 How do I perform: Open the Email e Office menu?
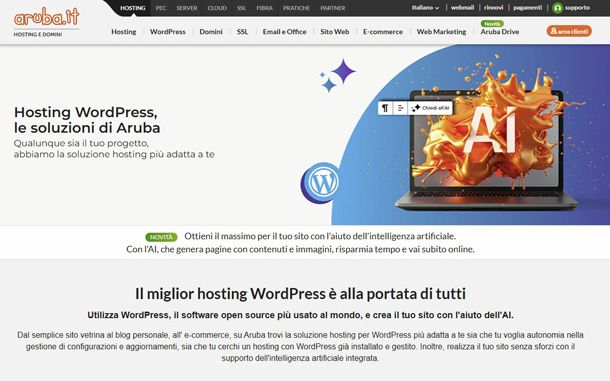284,32
